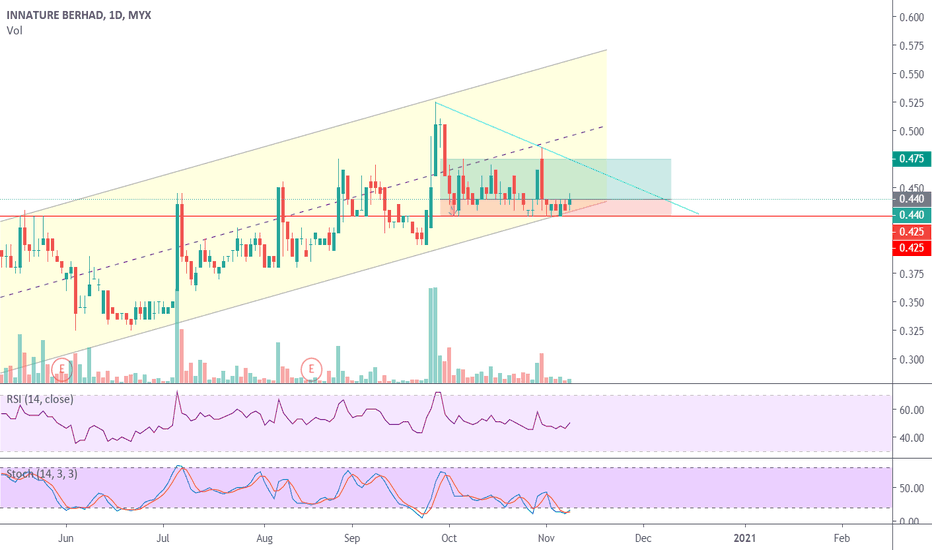Click the Aug label on time axis

click(265, 538)
